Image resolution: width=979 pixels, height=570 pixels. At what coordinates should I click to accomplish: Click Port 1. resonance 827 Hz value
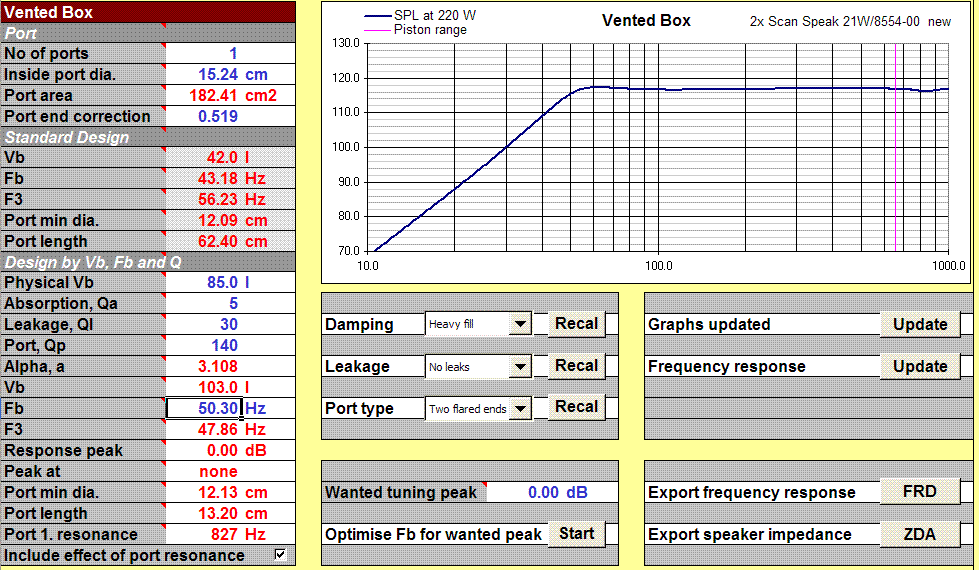point(230,534)
